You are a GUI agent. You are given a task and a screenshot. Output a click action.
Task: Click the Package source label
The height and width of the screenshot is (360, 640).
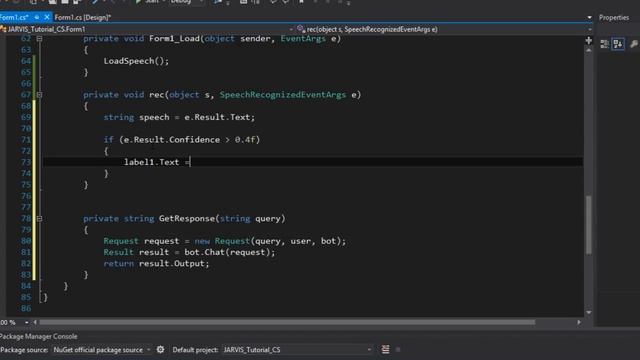[x=24, y=350]
